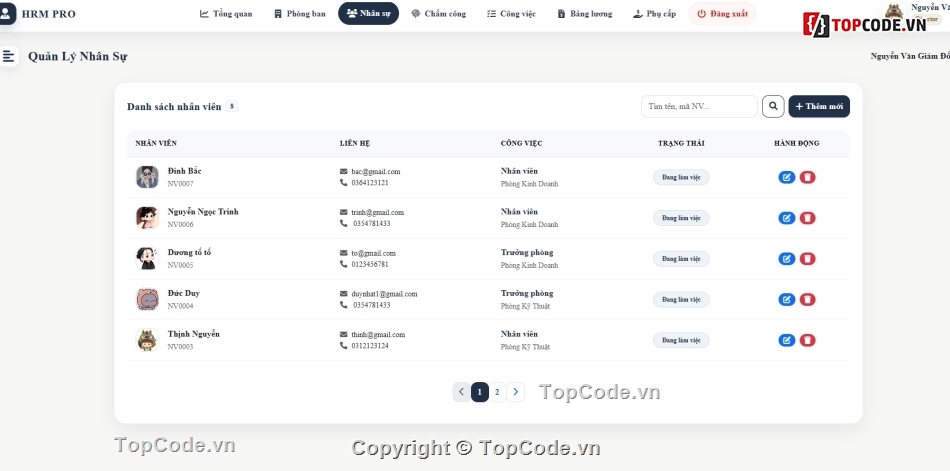Toggle the sidebar hamburger menu icon
The width and height of the screenshot is (950, 471).
[8, 56]
